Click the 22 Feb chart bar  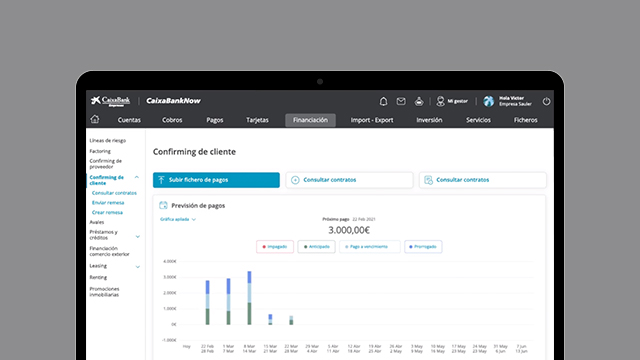click(207, 302)
